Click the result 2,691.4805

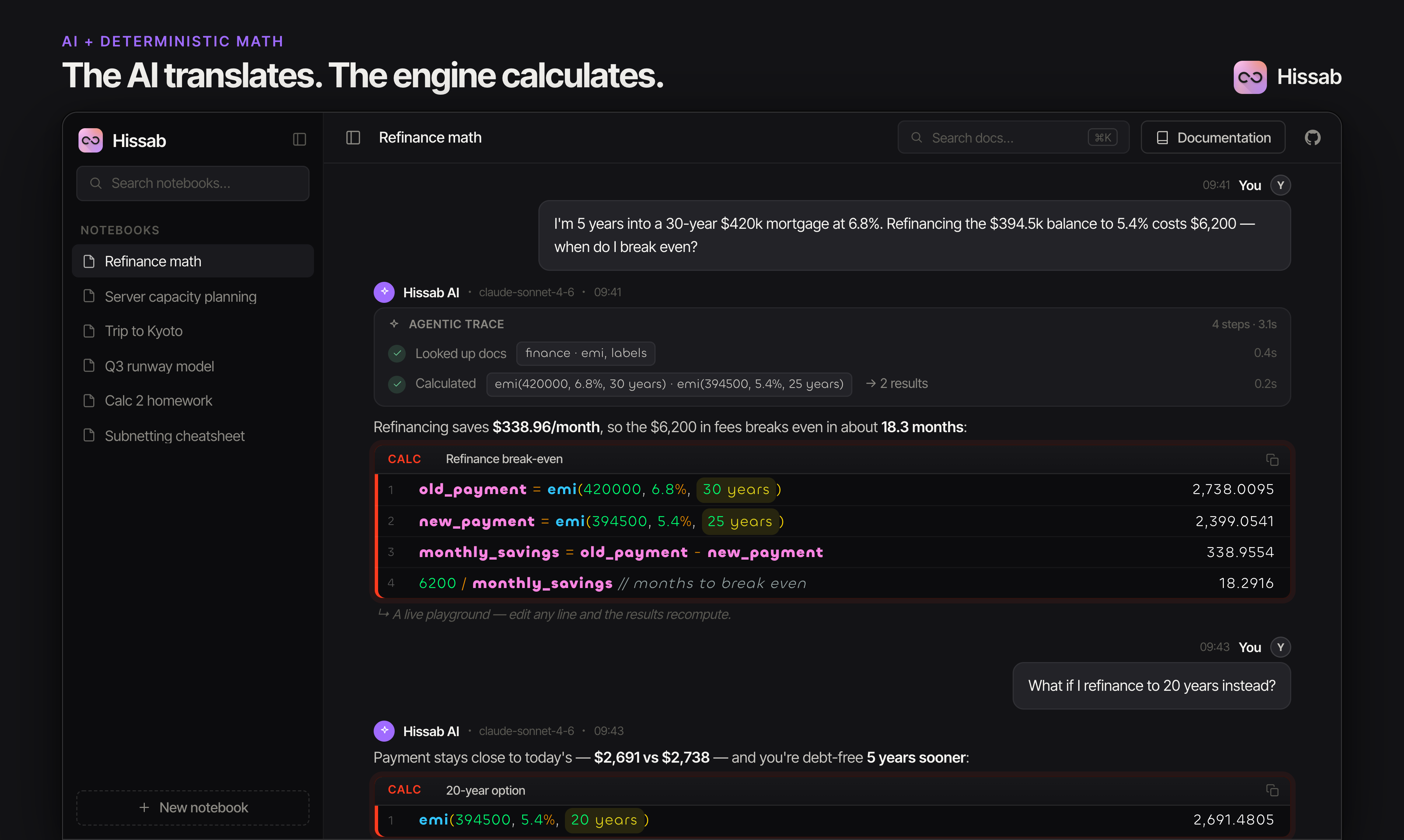[1234, 820]
